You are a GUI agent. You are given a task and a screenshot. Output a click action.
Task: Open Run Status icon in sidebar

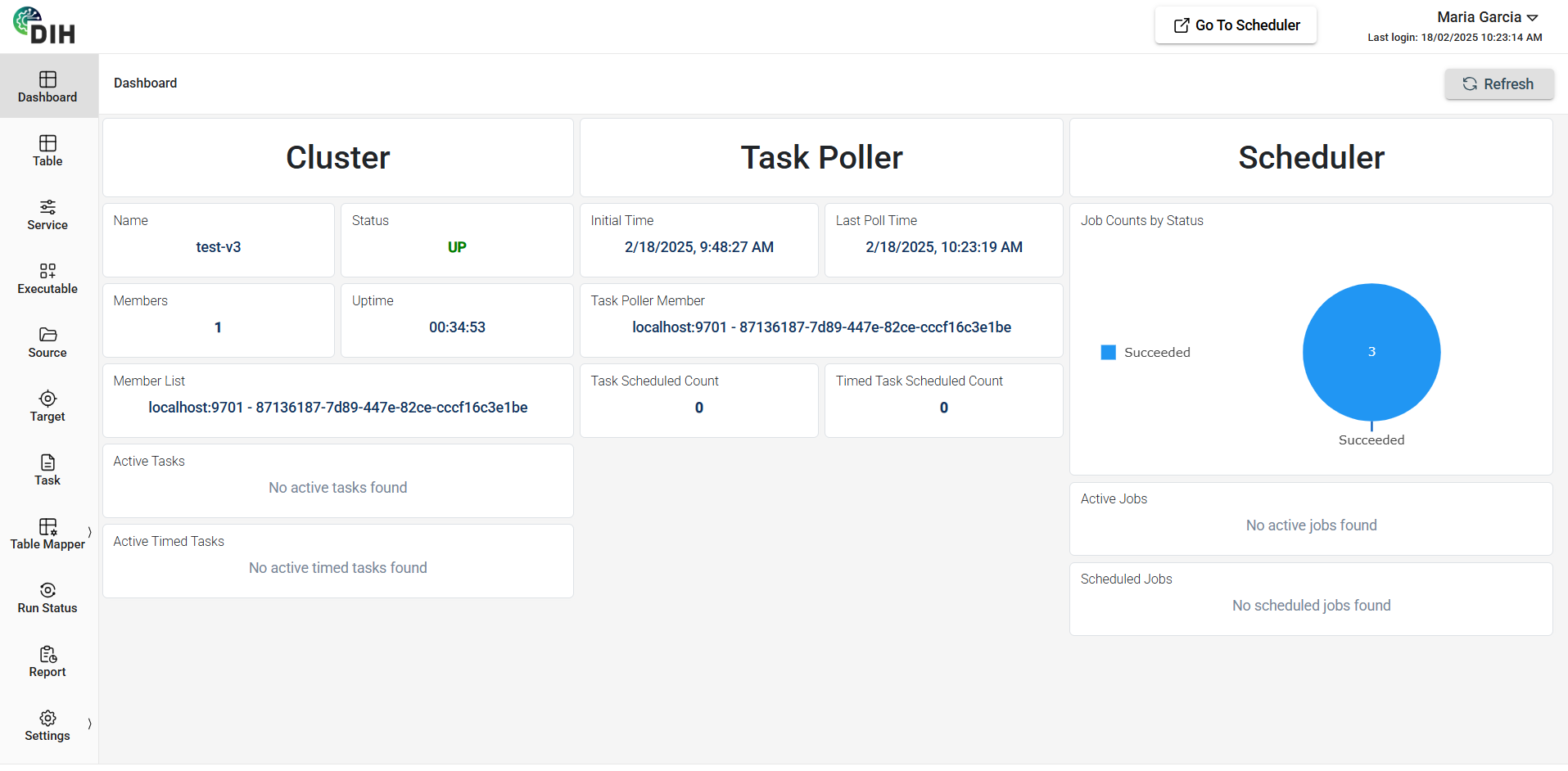[47, 590]
